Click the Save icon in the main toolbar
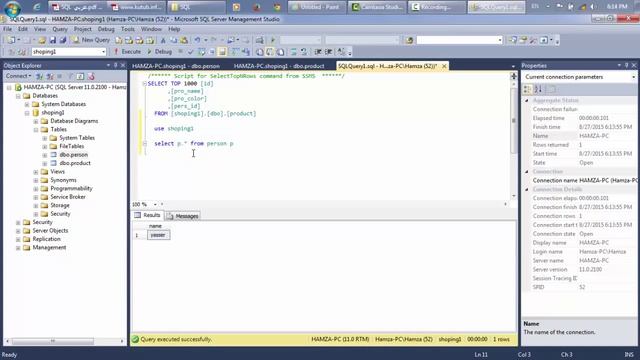Screen dimensions: 640x360 coord(53,40)
